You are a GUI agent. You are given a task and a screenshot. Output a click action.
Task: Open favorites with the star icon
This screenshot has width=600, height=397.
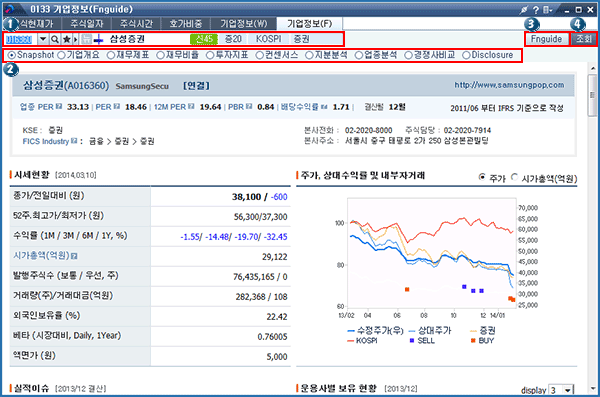click(66, 39)
